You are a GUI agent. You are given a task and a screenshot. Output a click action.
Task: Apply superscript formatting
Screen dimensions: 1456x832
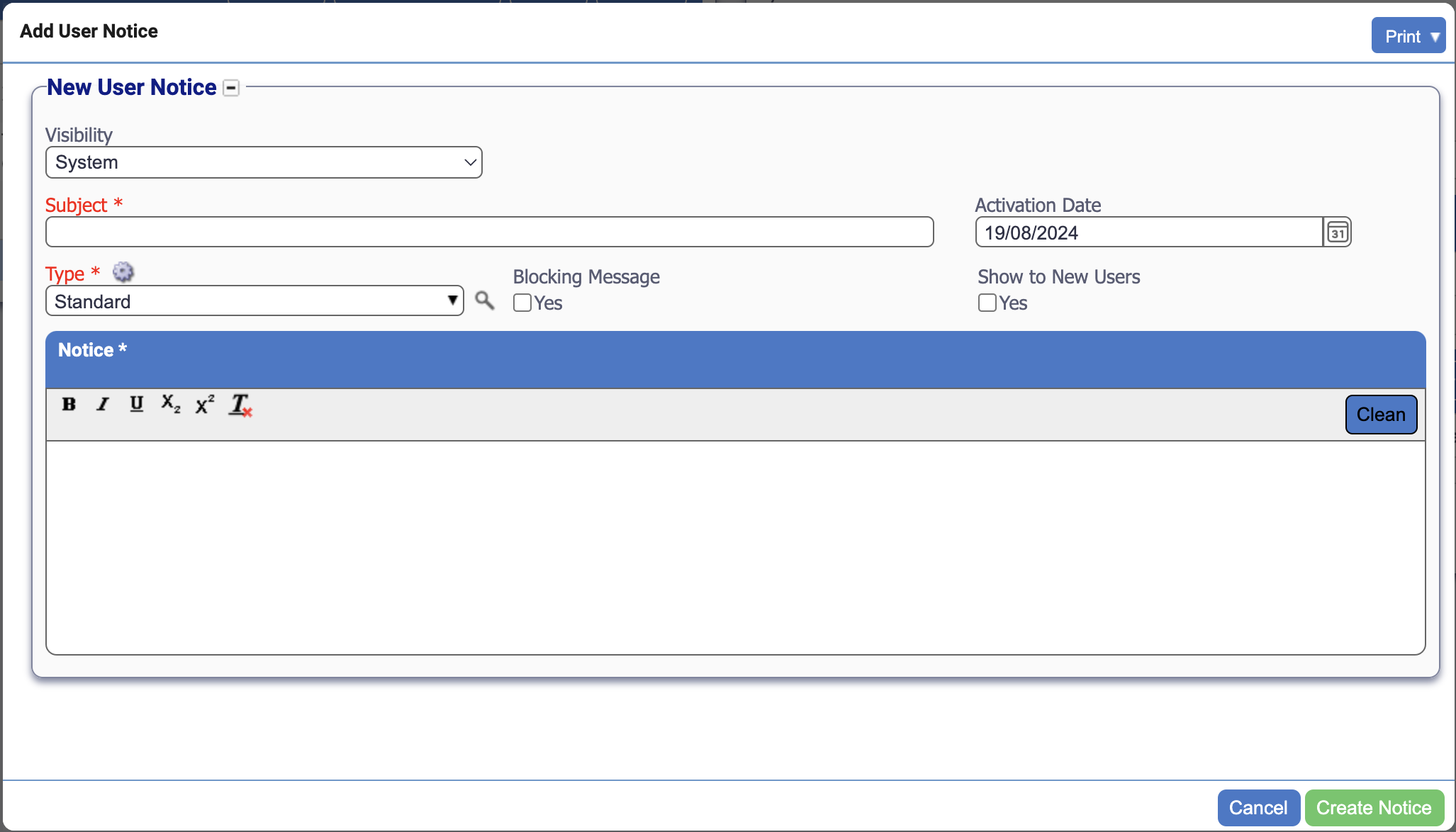(205, 404)
